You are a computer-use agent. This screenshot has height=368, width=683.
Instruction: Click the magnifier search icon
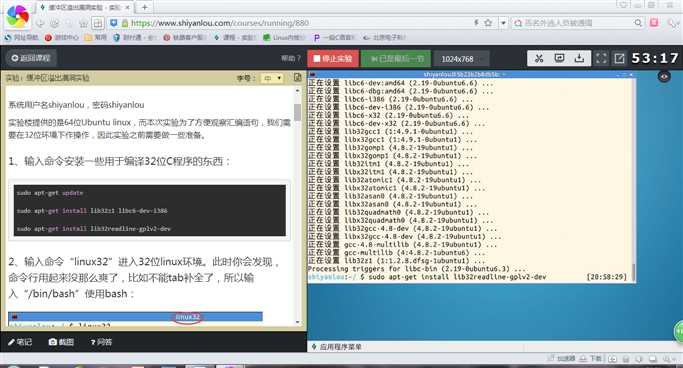point(638,23)
